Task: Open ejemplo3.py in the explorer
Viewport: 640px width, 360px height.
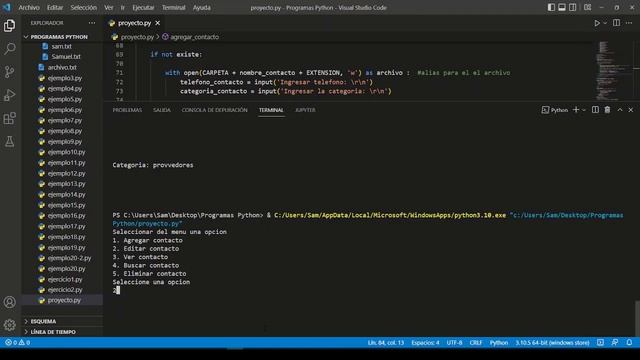Action: click(64, 78)
